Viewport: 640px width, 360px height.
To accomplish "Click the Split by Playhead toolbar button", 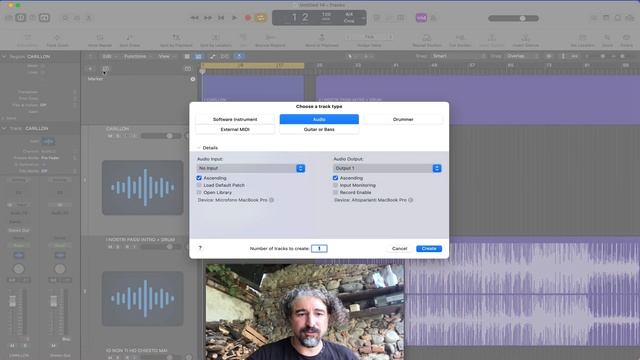I will (176, 40).
